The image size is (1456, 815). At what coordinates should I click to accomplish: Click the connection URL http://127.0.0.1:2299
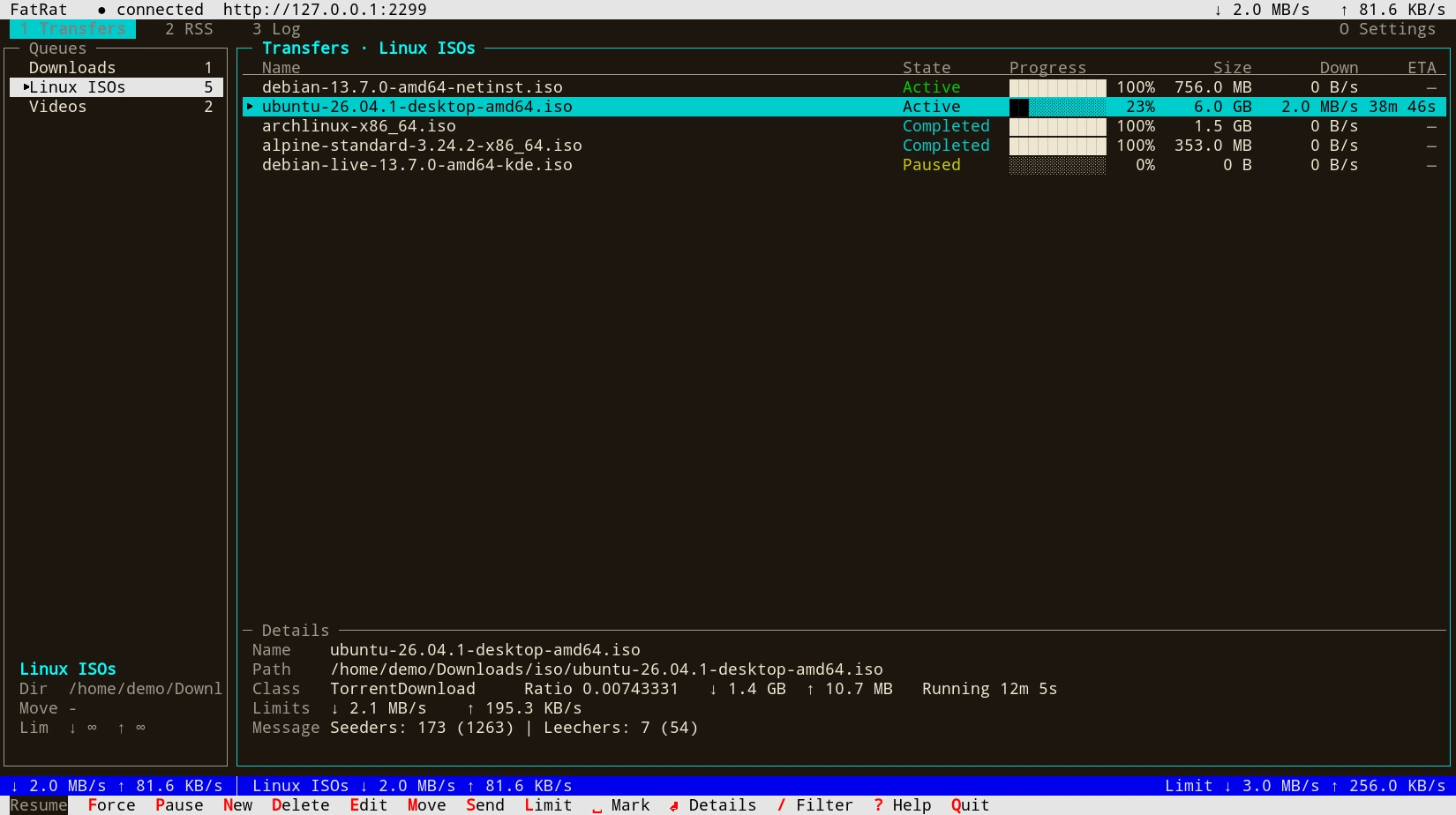click(x=325, y=10)
